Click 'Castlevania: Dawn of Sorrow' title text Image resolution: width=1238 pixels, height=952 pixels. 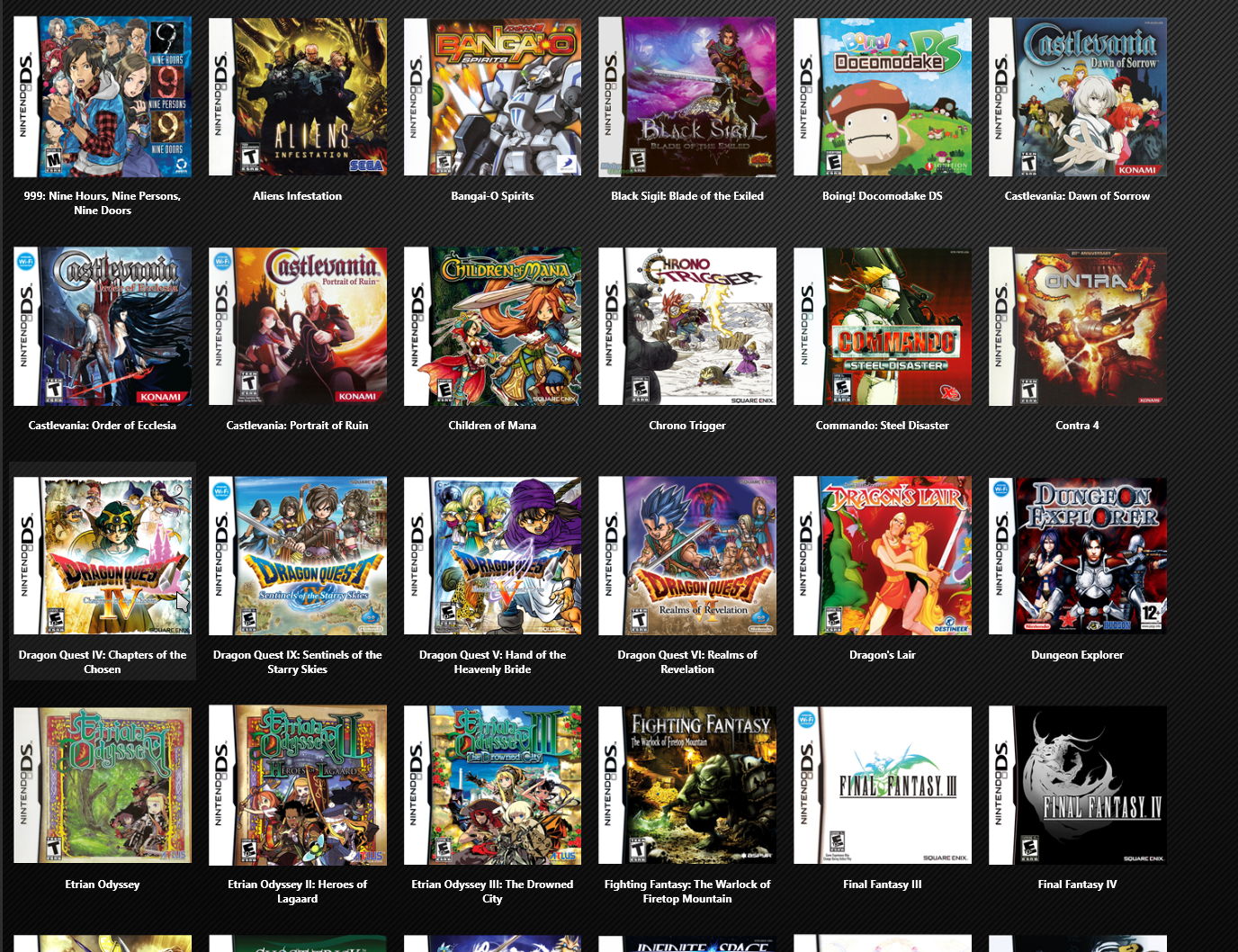click(x=1078, y=196)
